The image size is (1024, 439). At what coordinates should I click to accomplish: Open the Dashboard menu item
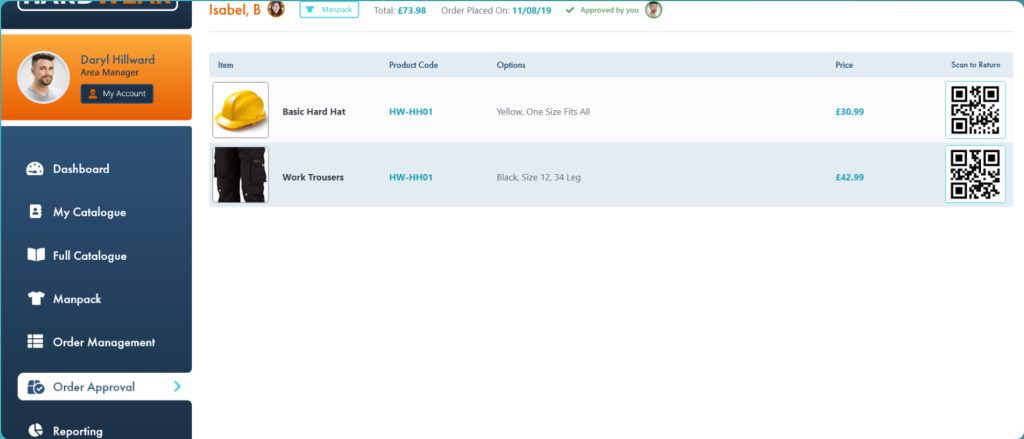(x=81, y=169)
